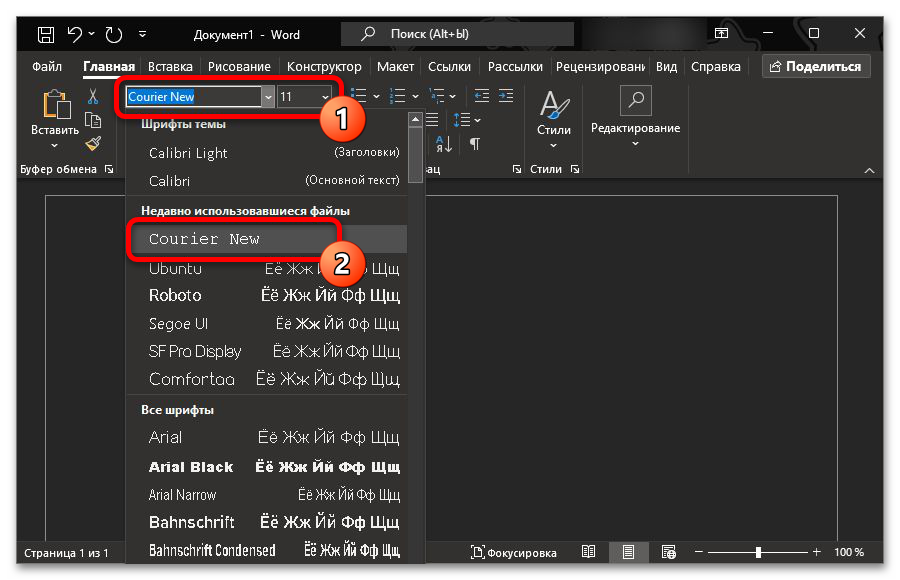The width and height of the screenshot is (900, 580).
Task: Click the zoom slider handle
Action: (x=758, y=552)
